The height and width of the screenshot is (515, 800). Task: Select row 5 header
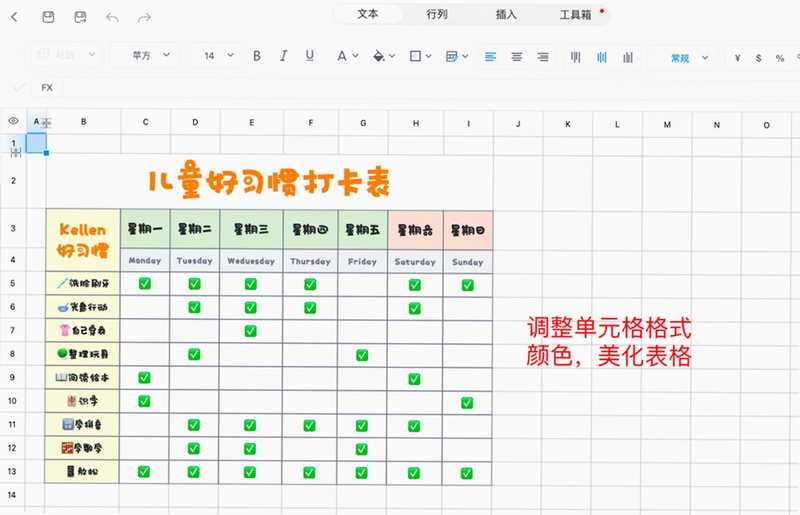(x=13, y=283)
